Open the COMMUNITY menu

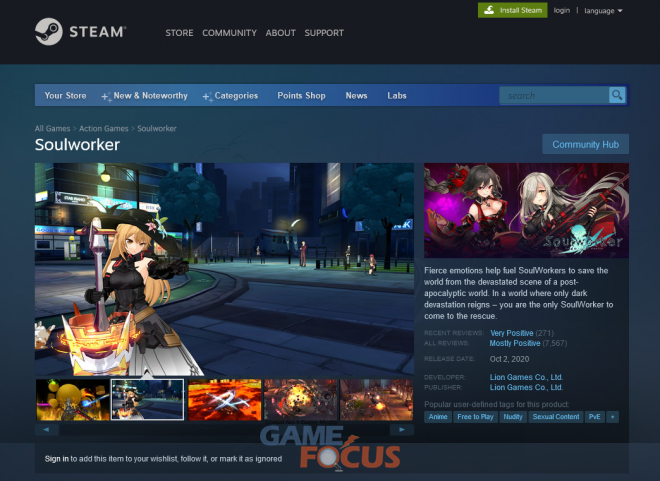tap(229, 33)
